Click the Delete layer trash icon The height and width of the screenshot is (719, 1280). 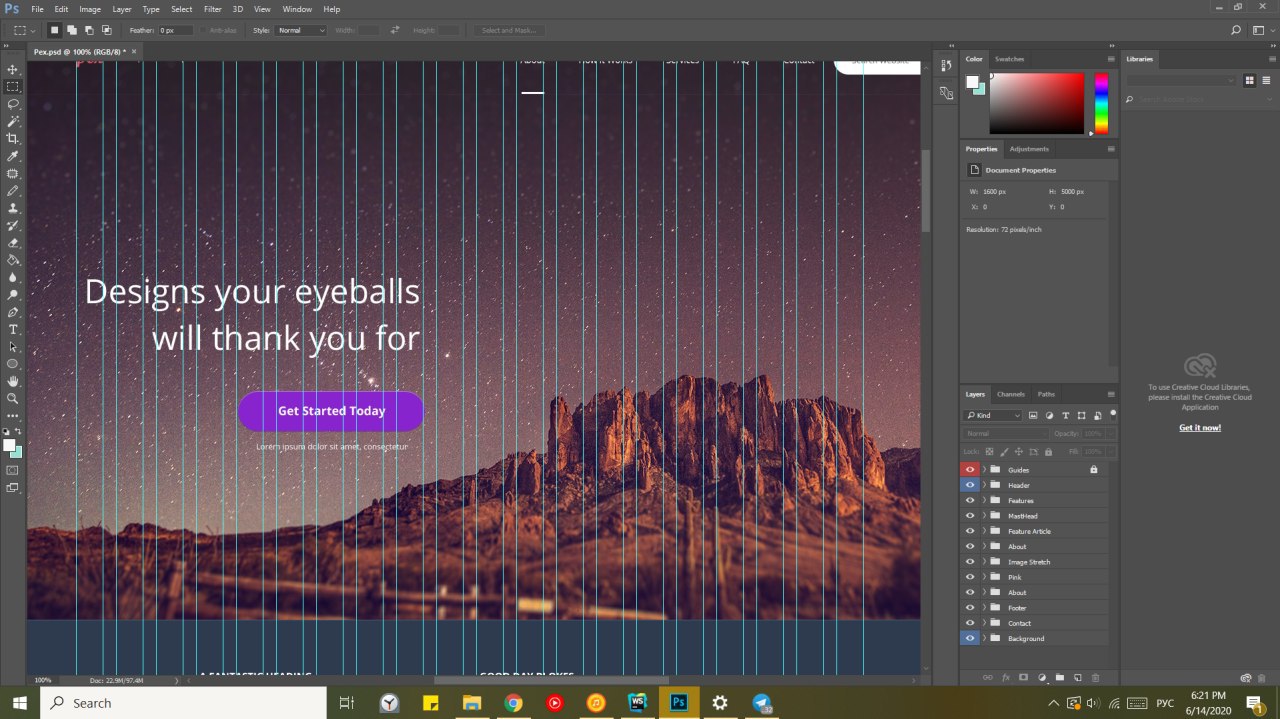pos(1095,678)
